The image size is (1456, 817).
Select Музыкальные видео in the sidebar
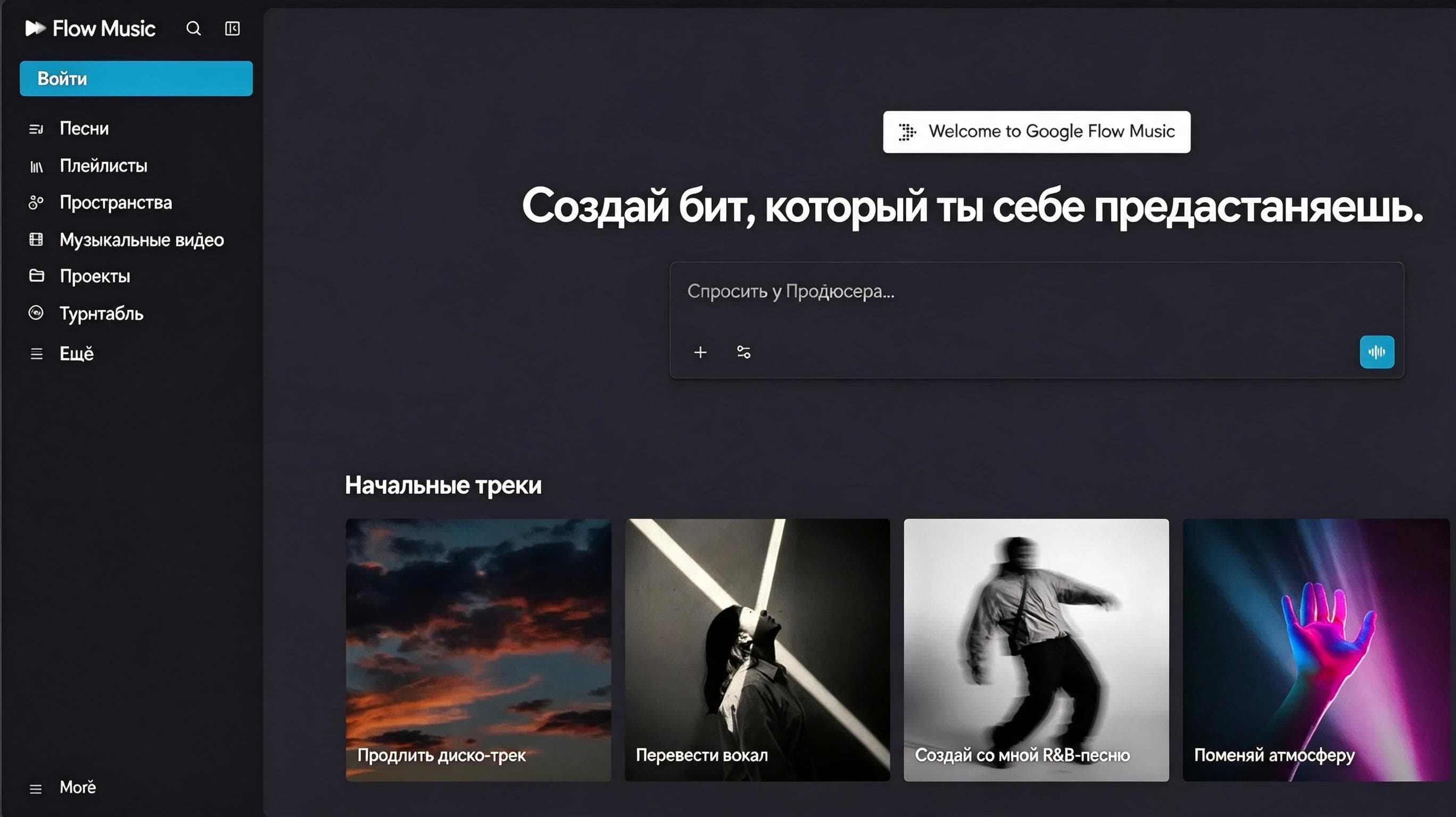click(x=142, y=240)
